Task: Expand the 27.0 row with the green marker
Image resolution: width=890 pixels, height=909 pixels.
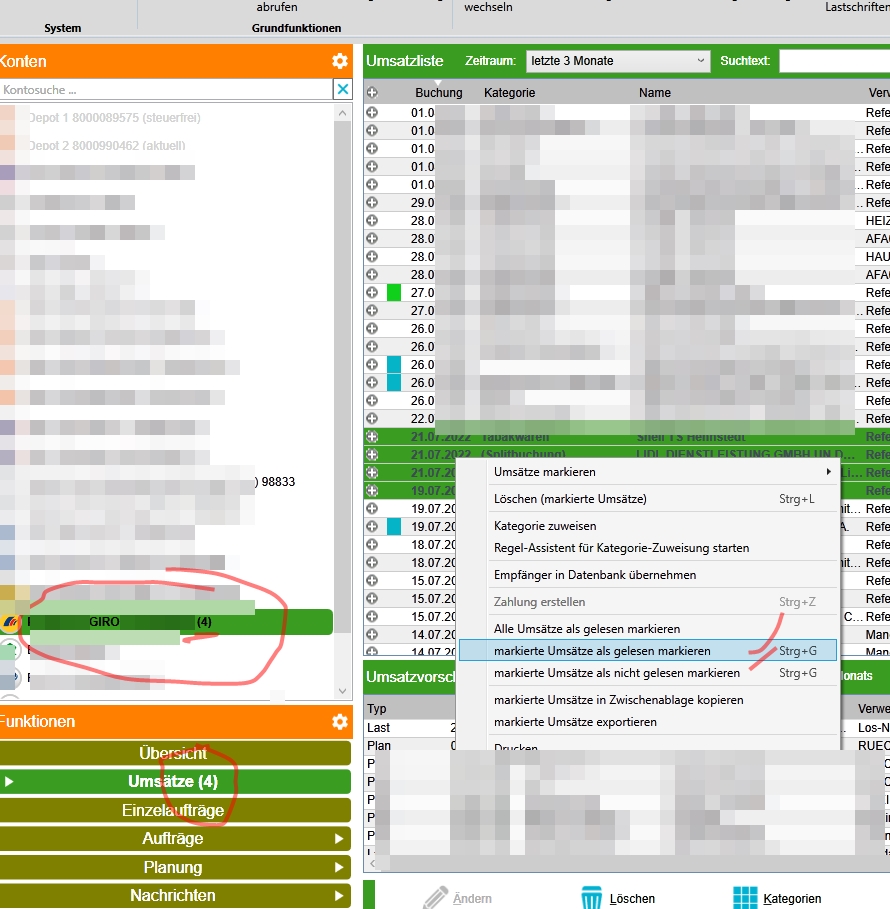Action: 372,293
